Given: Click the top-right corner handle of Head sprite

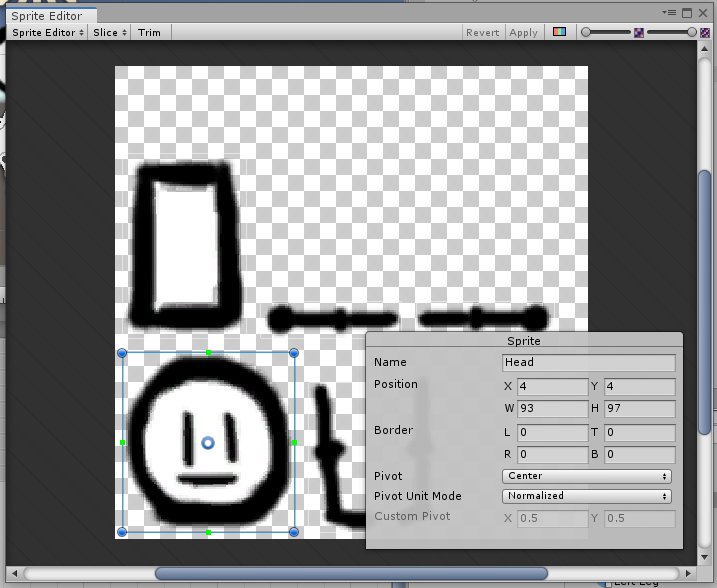Looking at the screenshot, I should (x=294, y=353).
